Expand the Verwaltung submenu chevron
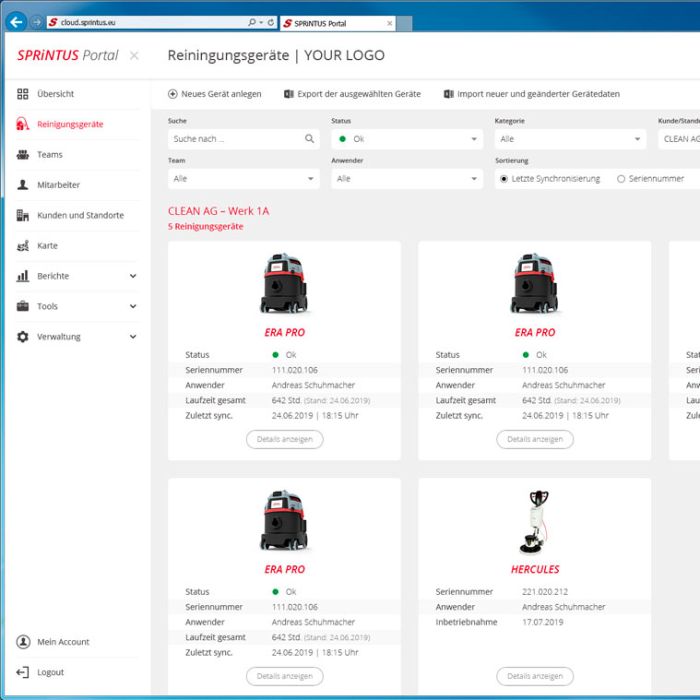This screenshot has width=700, height=700. 133,337
